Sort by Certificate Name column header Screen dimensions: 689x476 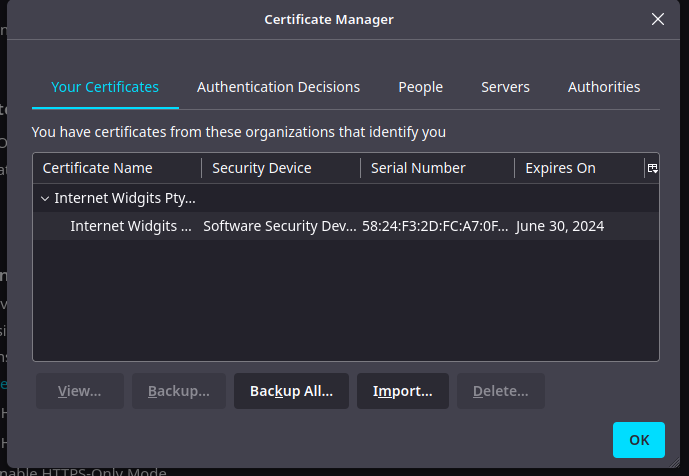coord(117,168)
